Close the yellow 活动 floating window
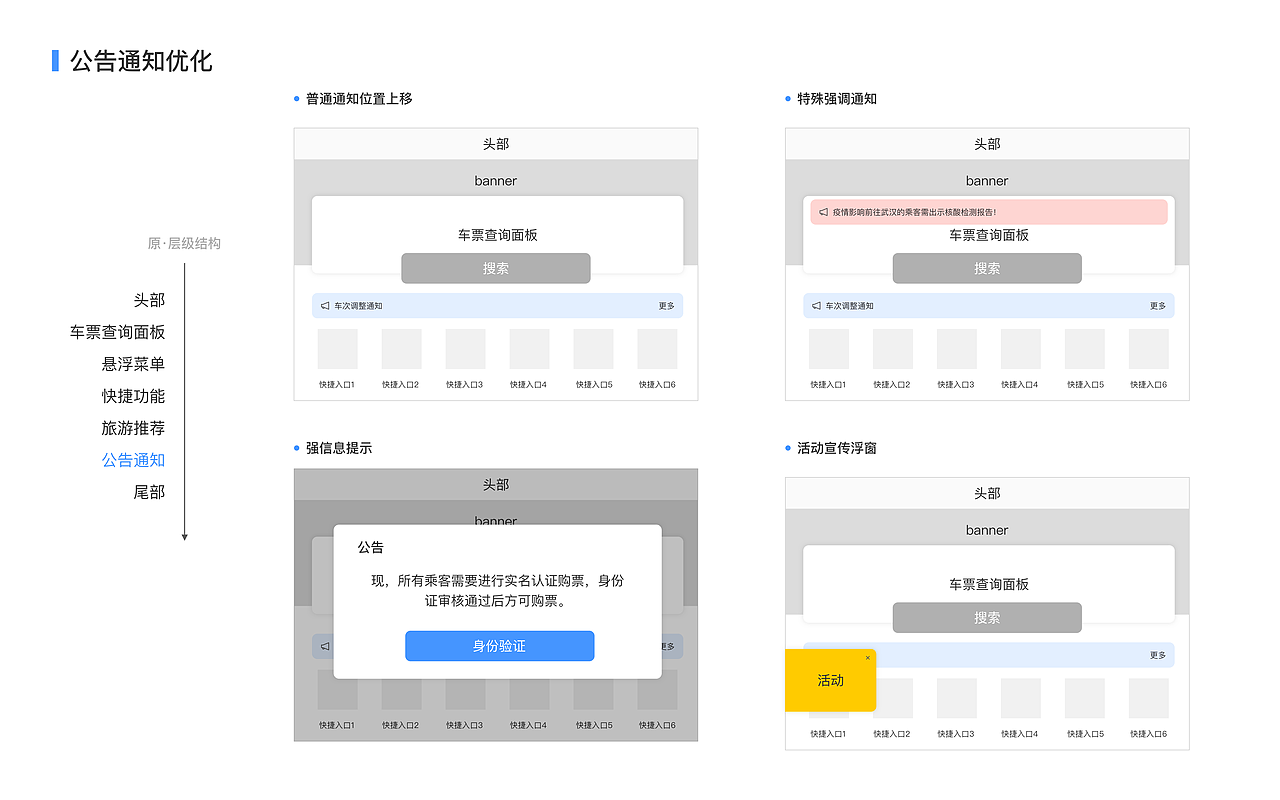The image size is (1280, 800). coord(867,655)
